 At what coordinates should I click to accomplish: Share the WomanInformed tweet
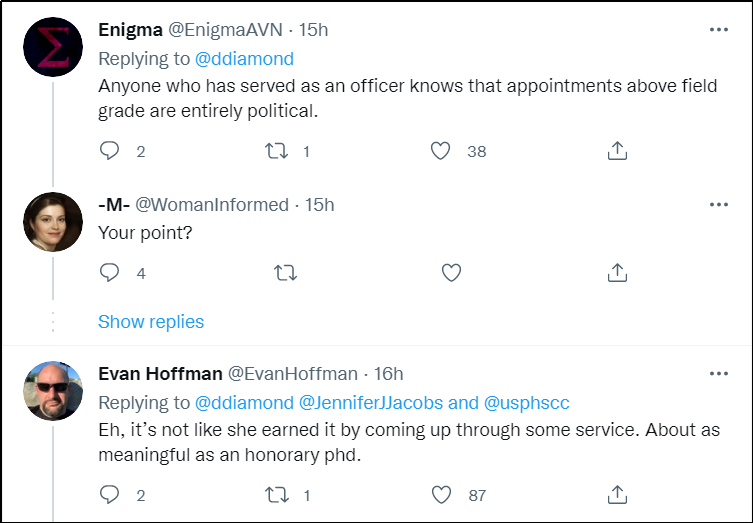click(617, 272)
